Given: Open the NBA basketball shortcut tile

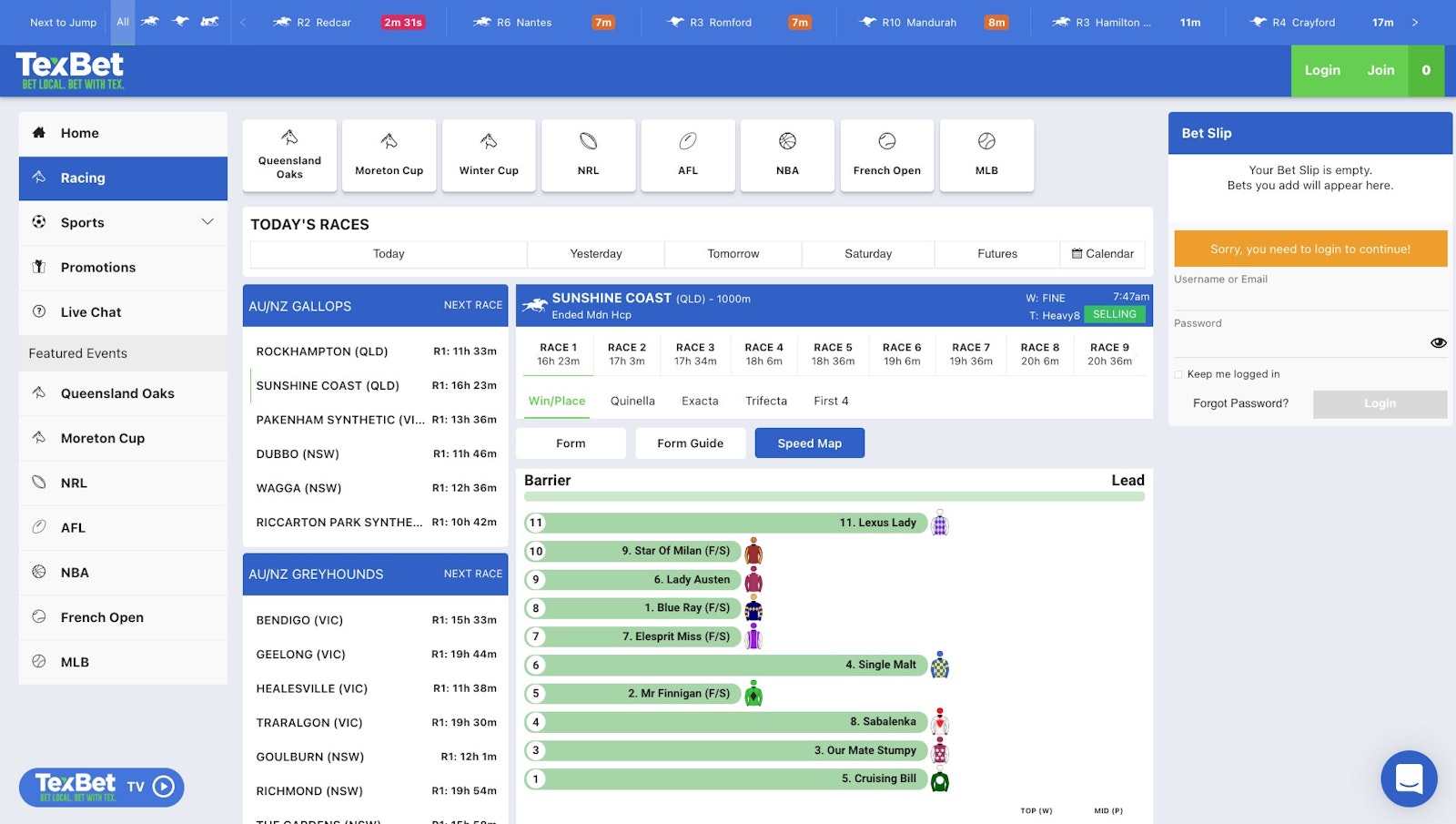Looking at the screenshot, I should (787, 155).
